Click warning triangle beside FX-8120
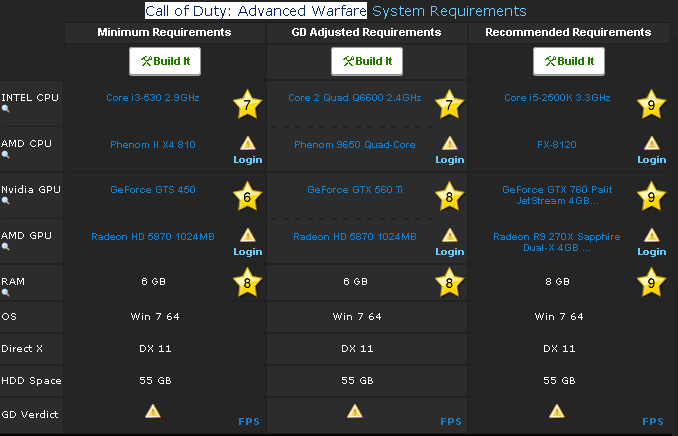The height and width of the screenshot is (436, 678). (652, 143)
